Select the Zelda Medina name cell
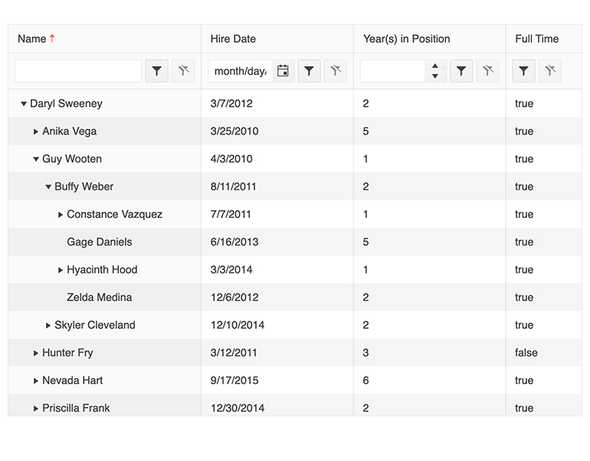The height and width of the screenshot is (461, 590). [104, 297]
